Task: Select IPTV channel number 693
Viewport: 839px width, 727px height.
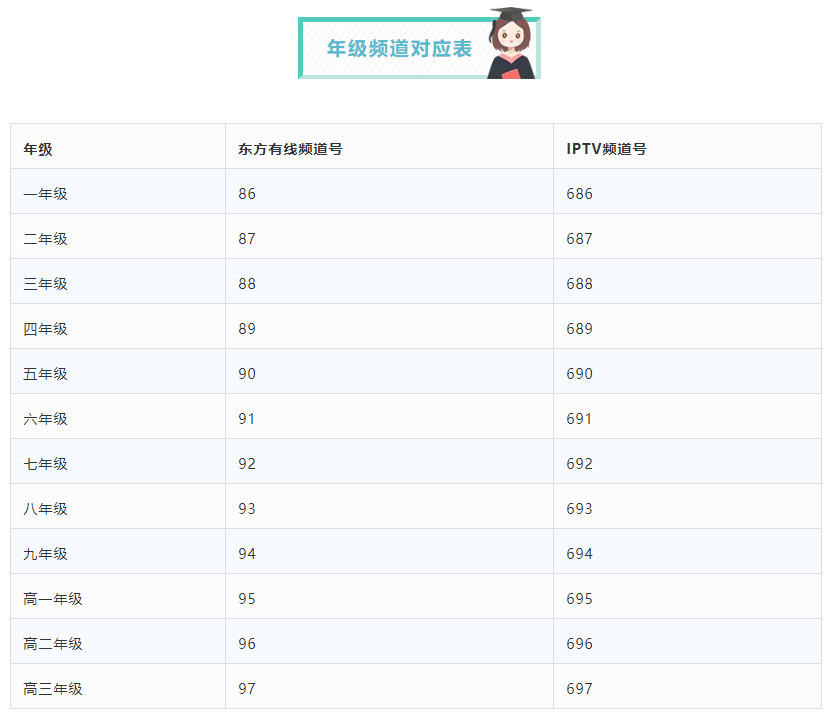Action: click(x=579, y=509)
